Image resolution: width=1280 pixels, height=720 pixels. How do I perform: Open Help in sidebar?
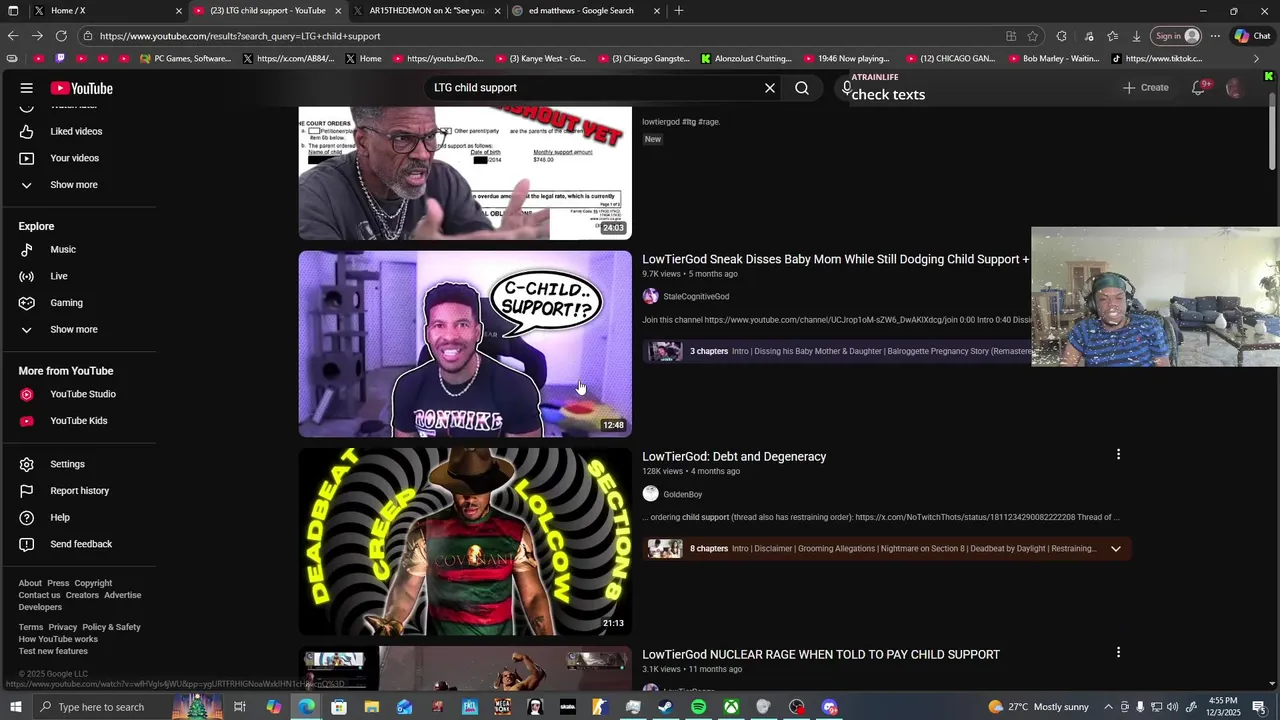60,517
